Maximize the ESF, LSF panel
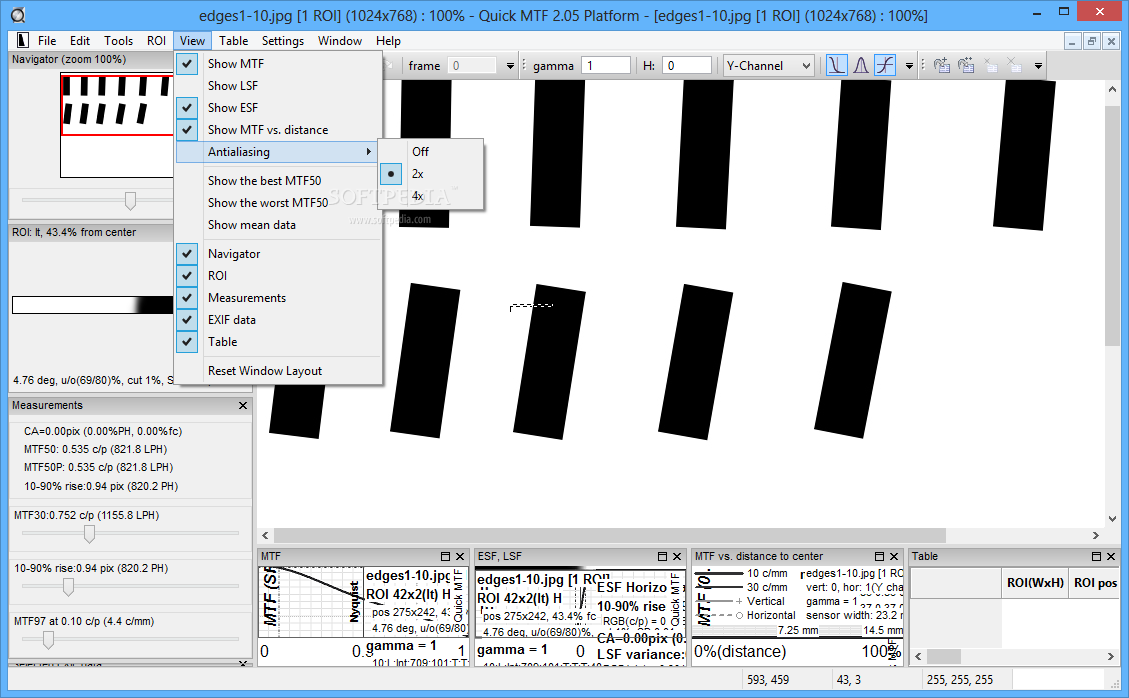Viewport: 1129px width, 698px height. click(662, 556)
